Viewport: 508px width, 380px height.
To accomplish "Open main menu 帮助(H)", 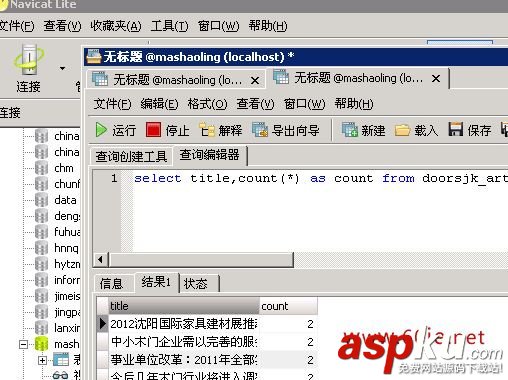I will 268,26.
